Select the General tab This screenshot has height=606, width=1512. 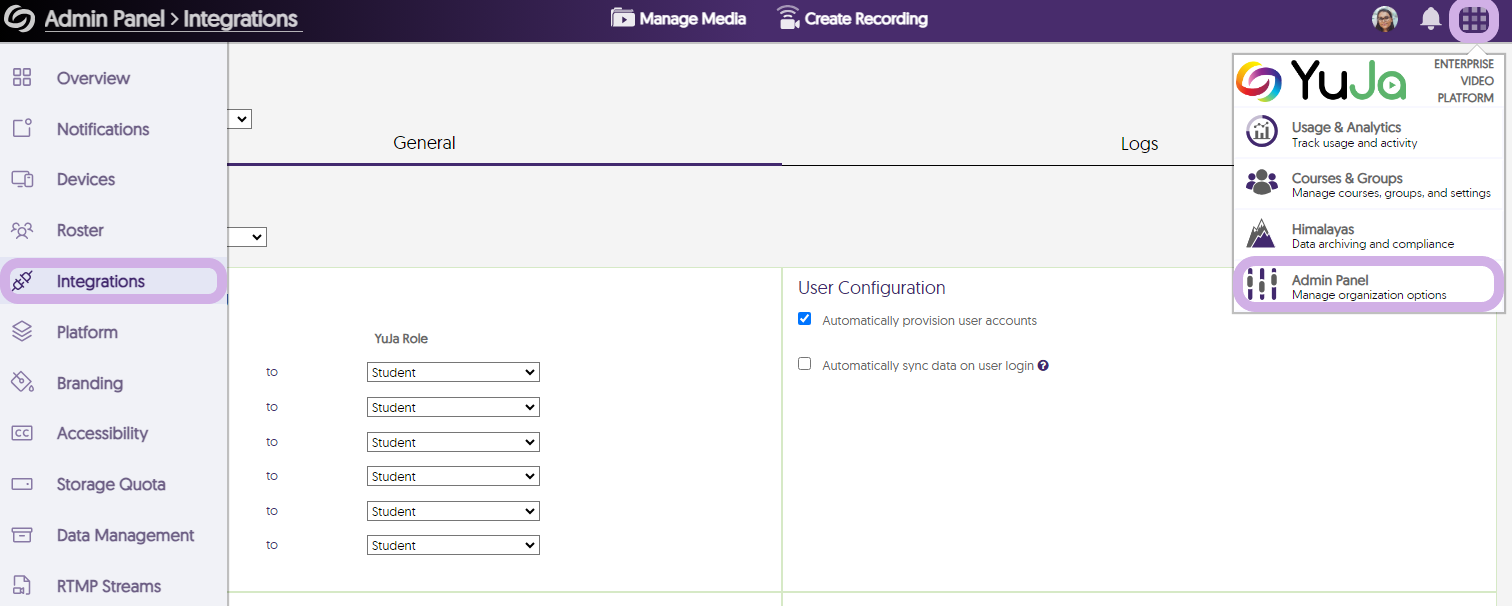(424, 143)
